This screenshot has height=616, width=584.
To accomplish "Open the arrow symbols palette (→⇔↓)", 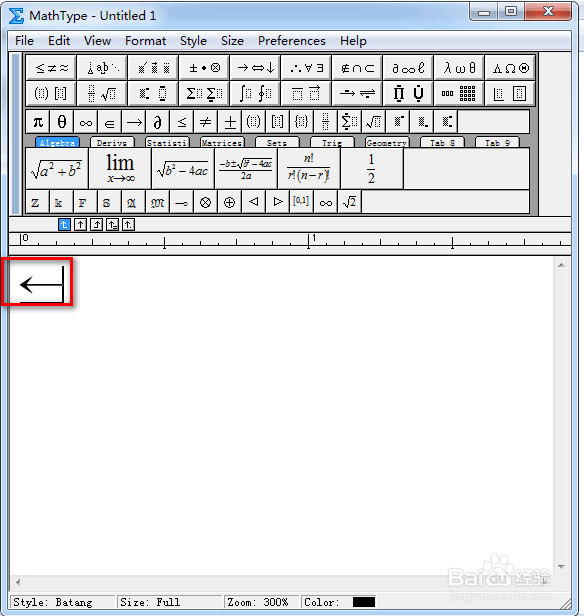I will pos(255,68).
